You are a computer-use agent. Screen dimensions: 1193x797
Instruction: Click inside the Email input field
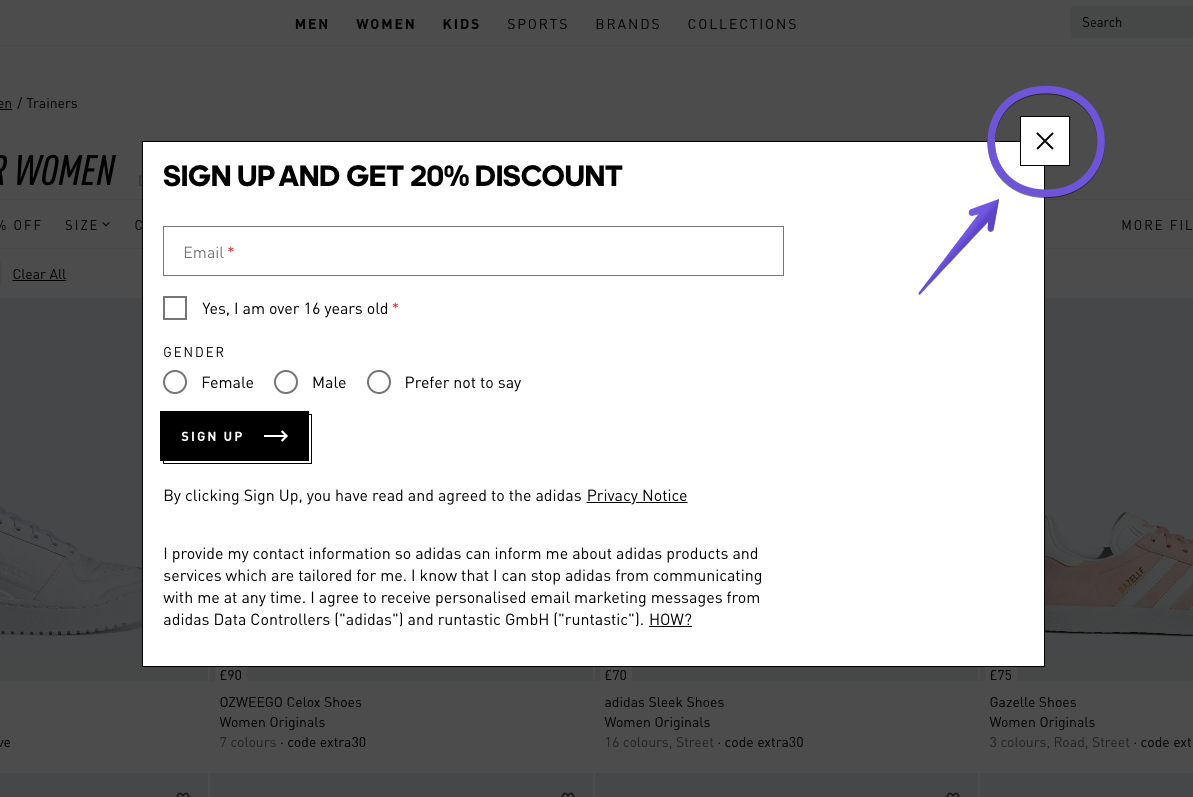(473, 251)
